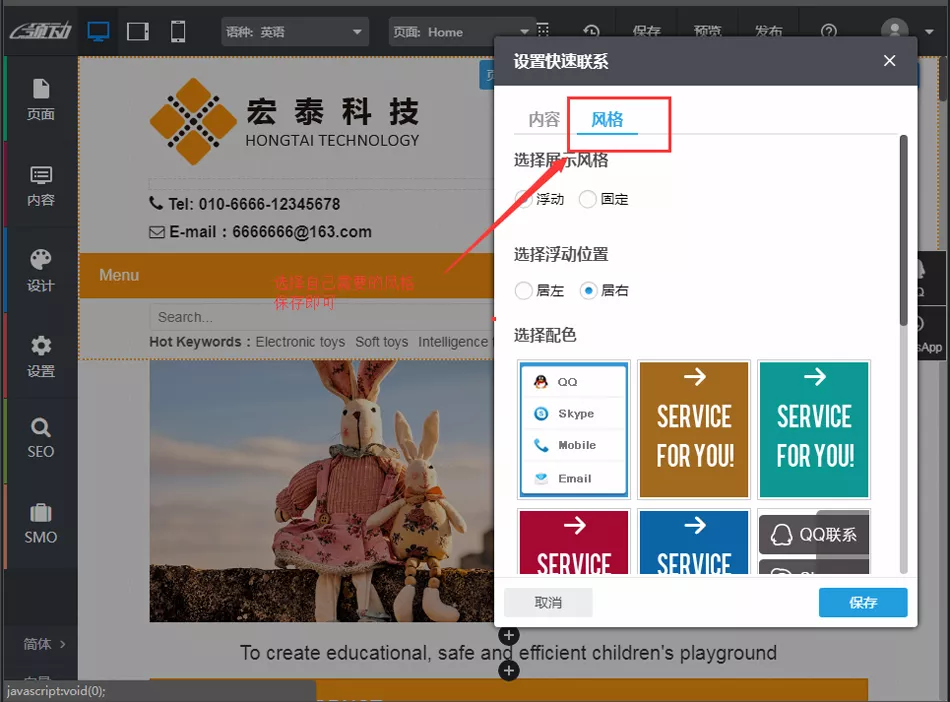
Task: Click the Search input on the webpage
Action: click(x=320, y=317)
